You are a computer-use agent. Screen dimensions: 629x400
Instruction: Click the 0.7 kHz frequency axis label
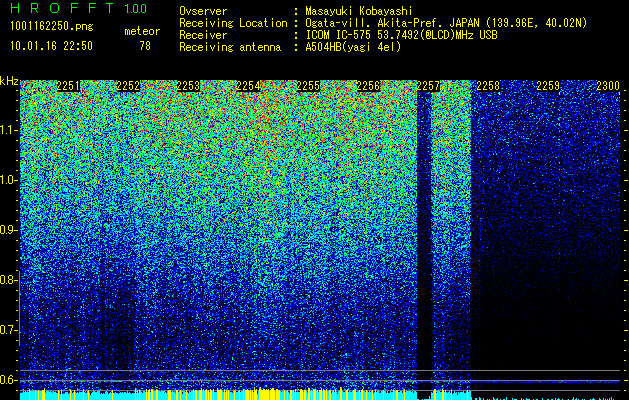point(8,330)
